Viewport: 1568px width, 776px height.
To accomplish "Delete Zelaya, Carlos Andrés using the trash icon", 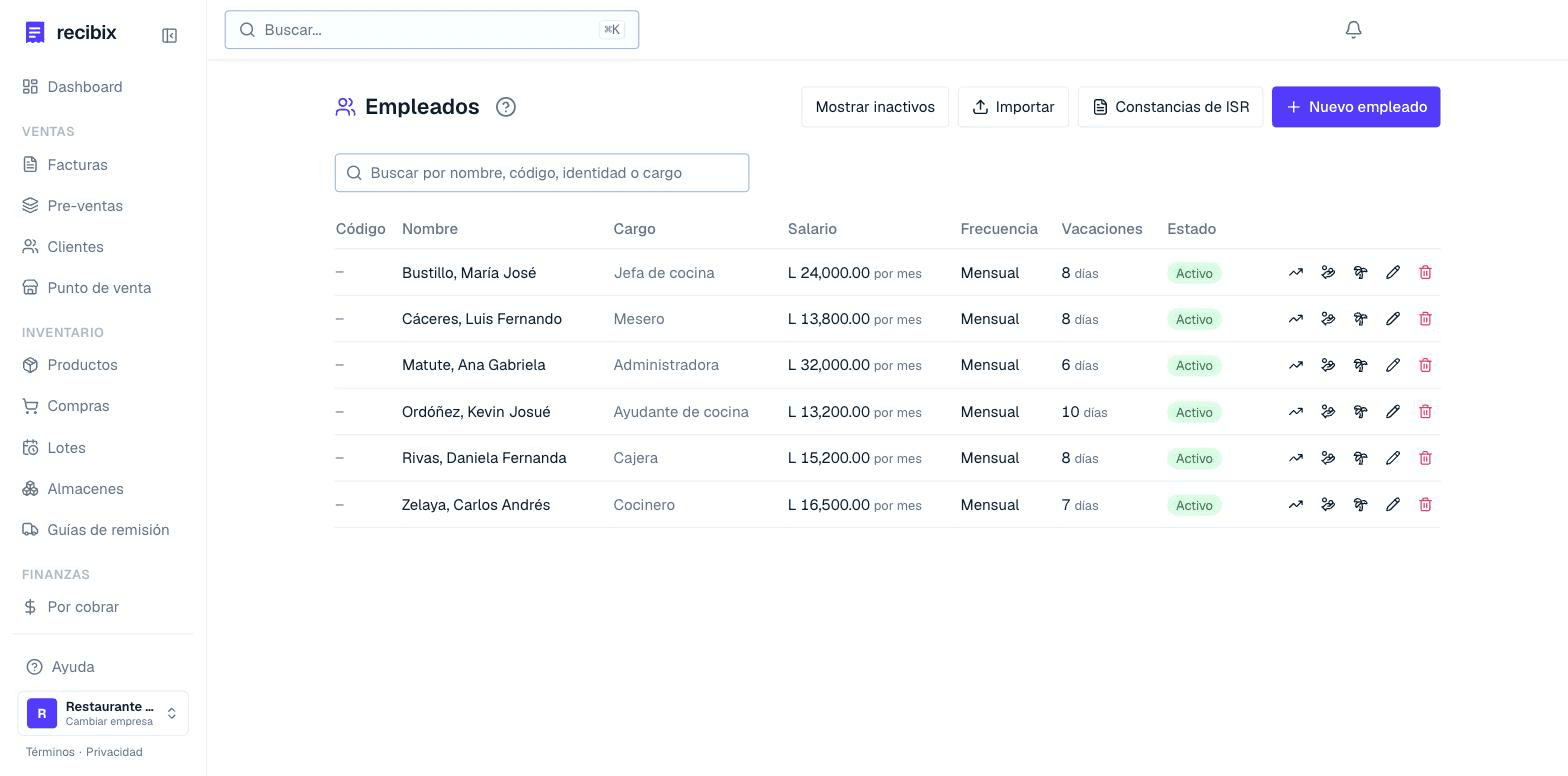I will click(1425, 505).
